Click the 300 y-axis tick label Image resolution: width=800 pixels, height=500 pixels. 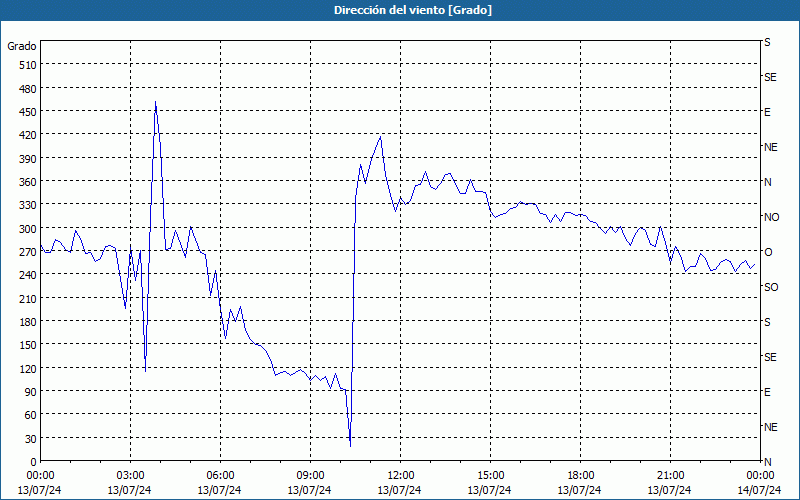point(28,229)
